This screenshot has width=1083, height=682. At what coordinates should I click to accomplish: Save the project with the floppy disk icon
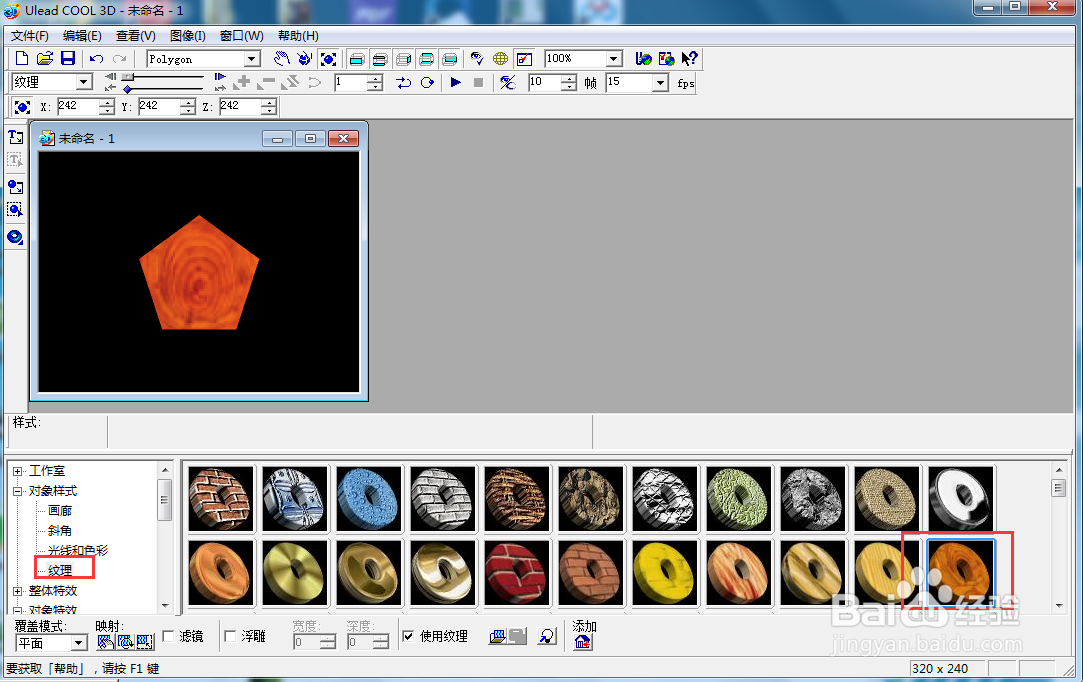pos(68,59)
